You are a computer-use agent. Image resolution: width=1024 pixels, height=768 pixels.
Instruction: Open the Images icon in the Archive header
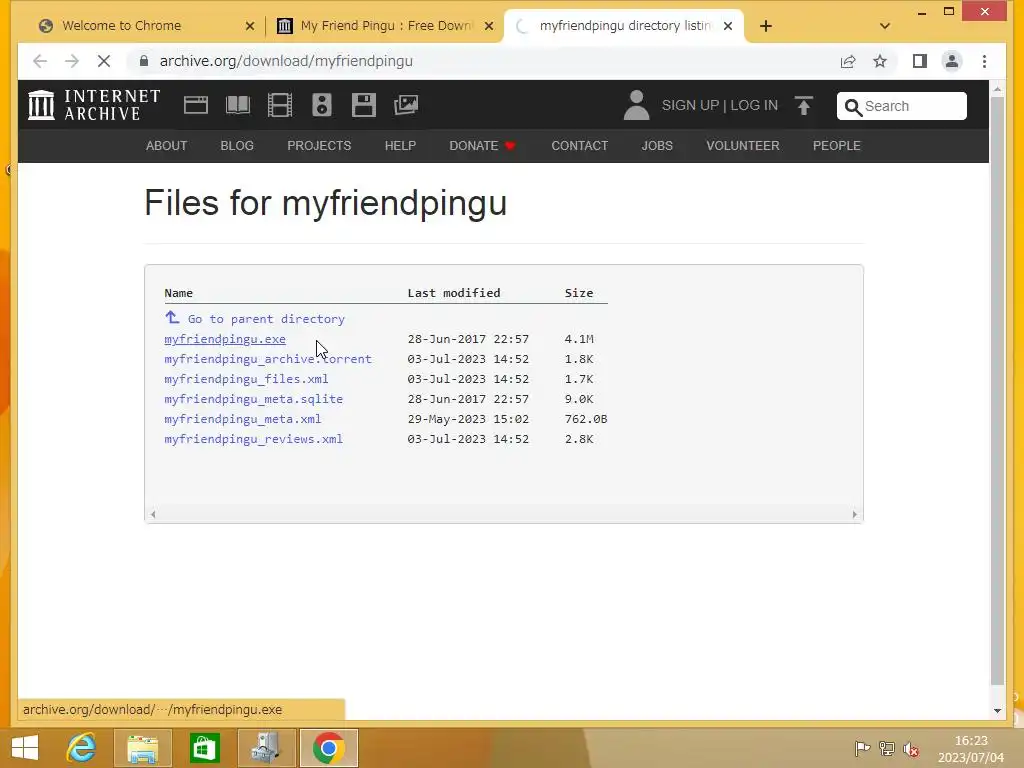[x=406, y=105]
